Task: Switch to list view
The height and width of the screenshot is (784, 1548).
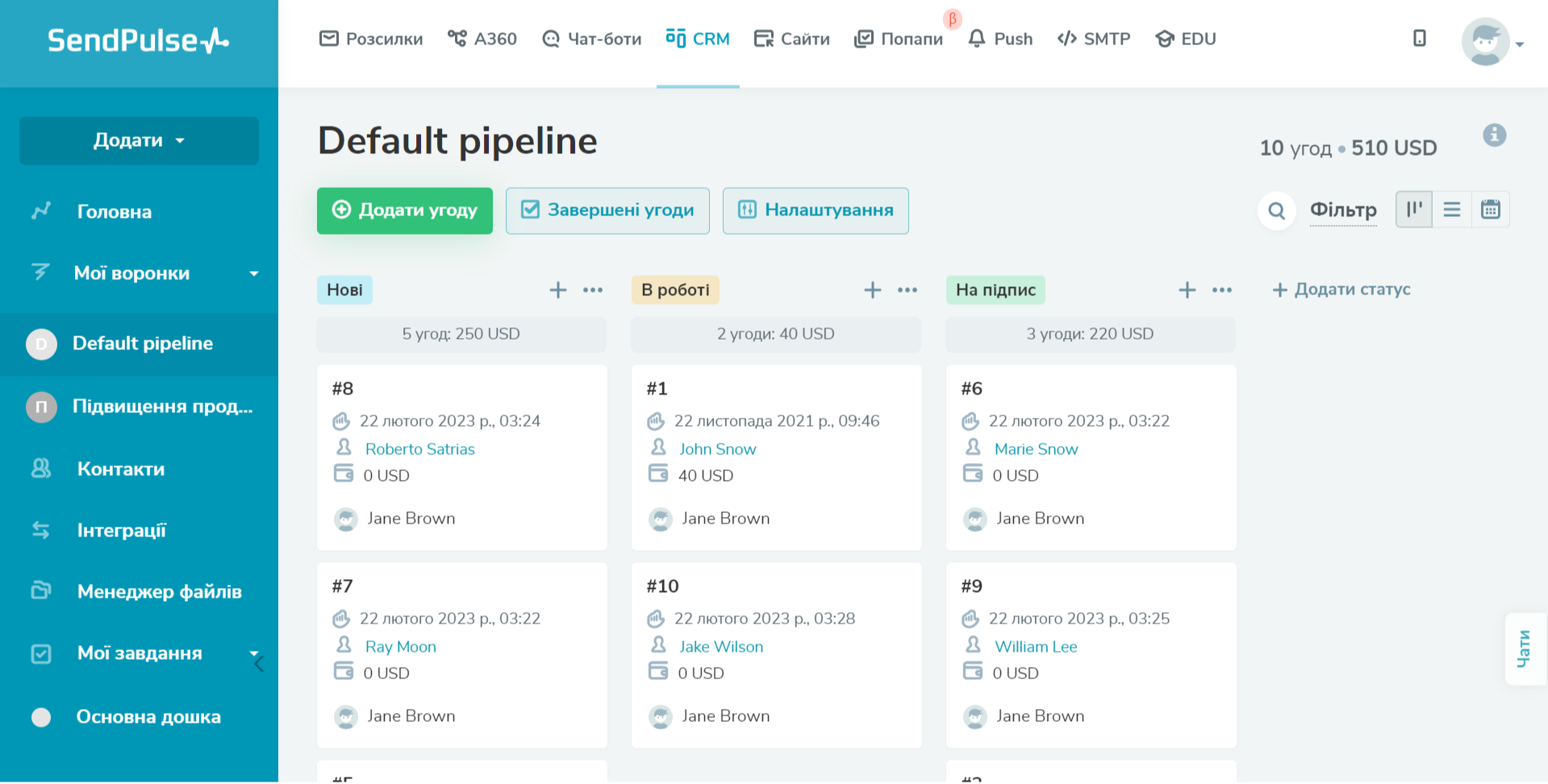Action: [1451, 210]
